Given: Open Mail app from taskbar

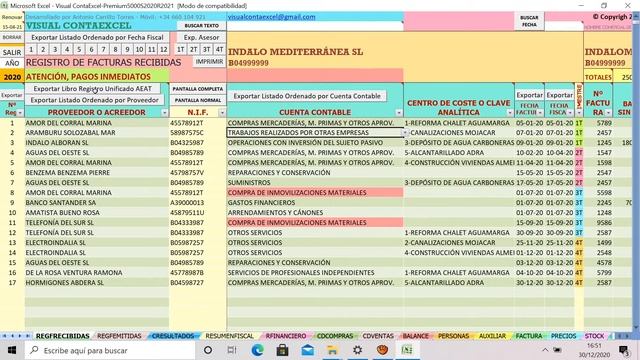Looking at the screenshot, I should click(x=307, y=350).
